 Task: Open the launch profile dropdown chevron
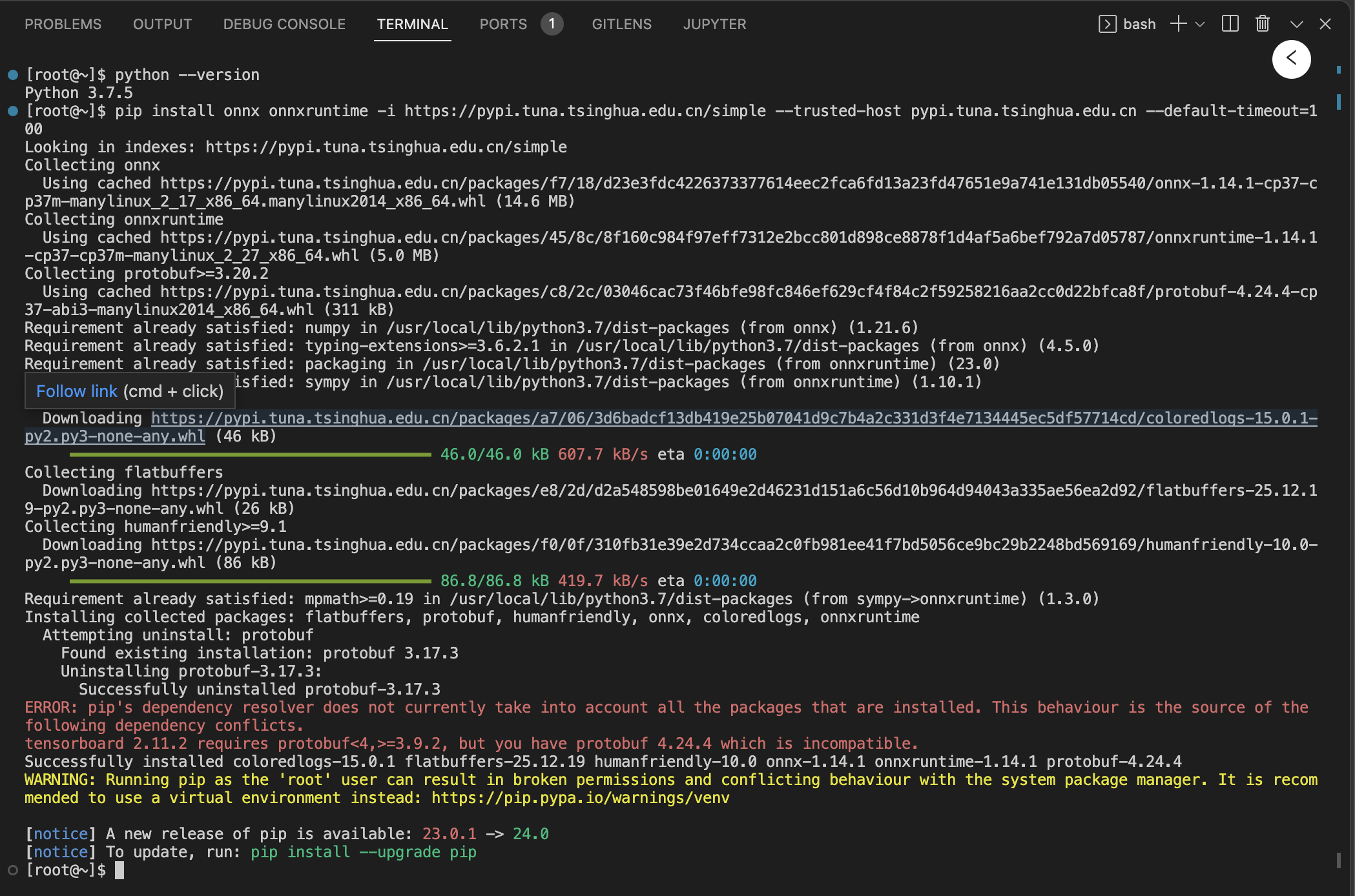[1200, 25]
